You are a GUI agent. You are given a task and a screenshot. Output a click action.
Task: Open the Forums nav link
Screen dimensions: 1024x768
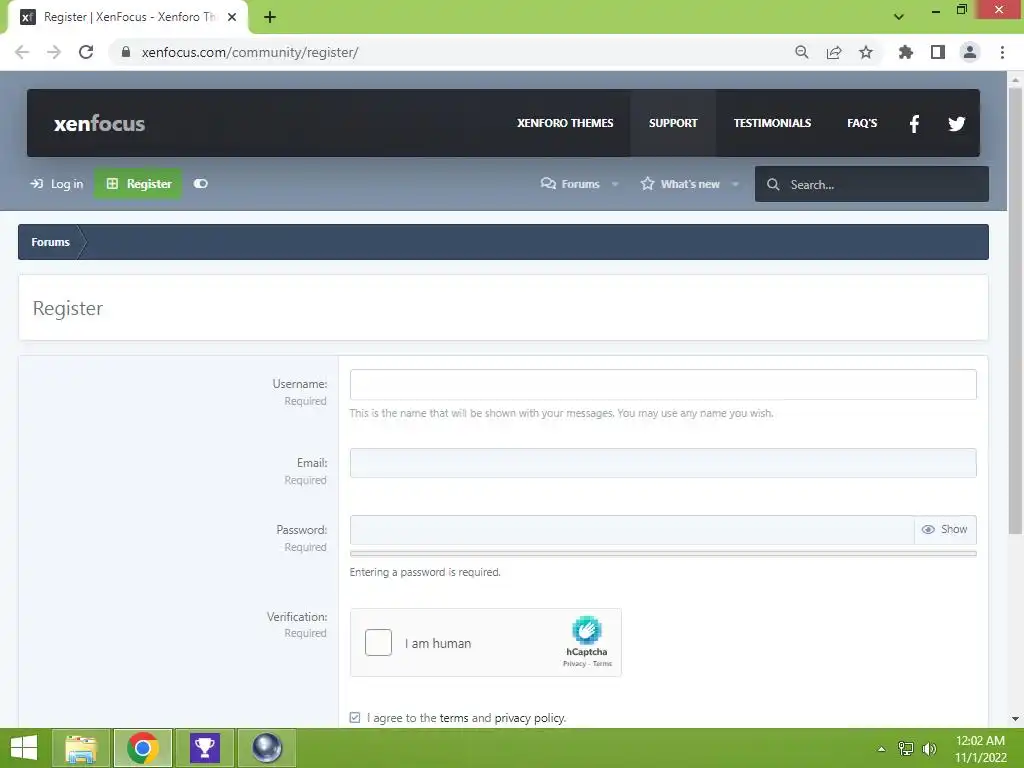coord(570,184)
